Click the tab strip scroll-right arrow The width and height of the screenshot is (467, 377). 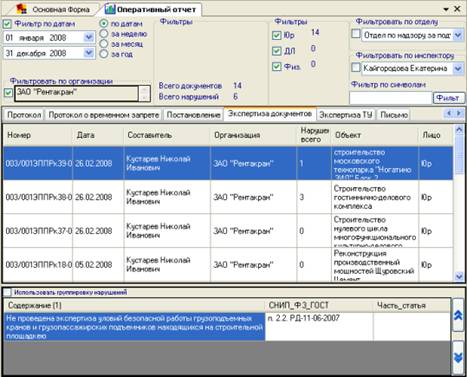[x=458, y=114]
